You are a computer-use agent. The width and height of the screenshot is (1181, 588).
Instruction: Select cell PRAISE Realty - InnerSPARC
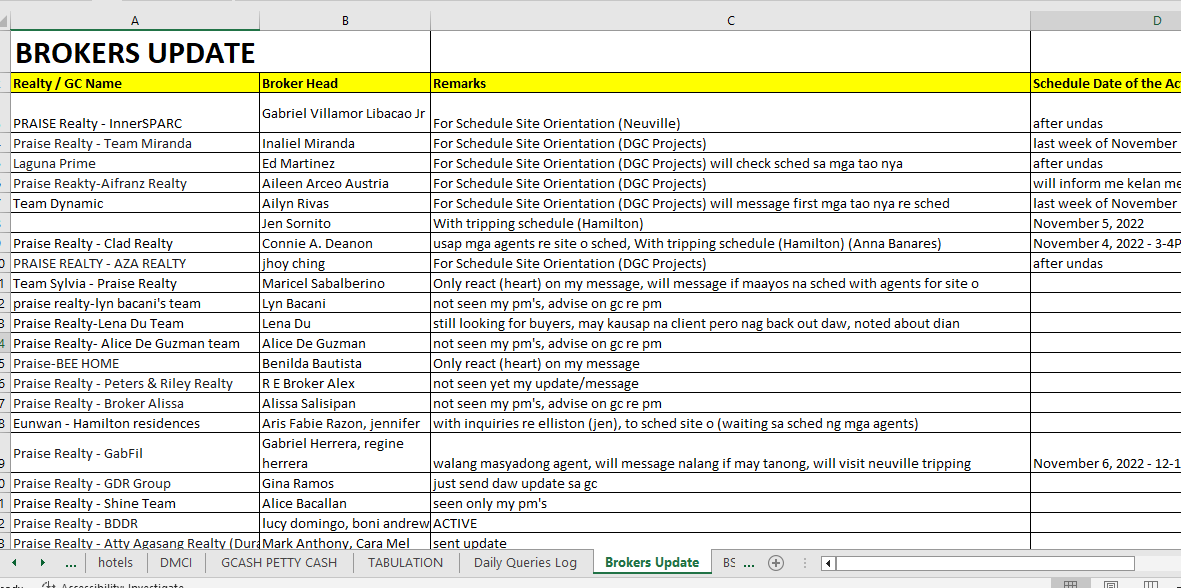point(135,113)
